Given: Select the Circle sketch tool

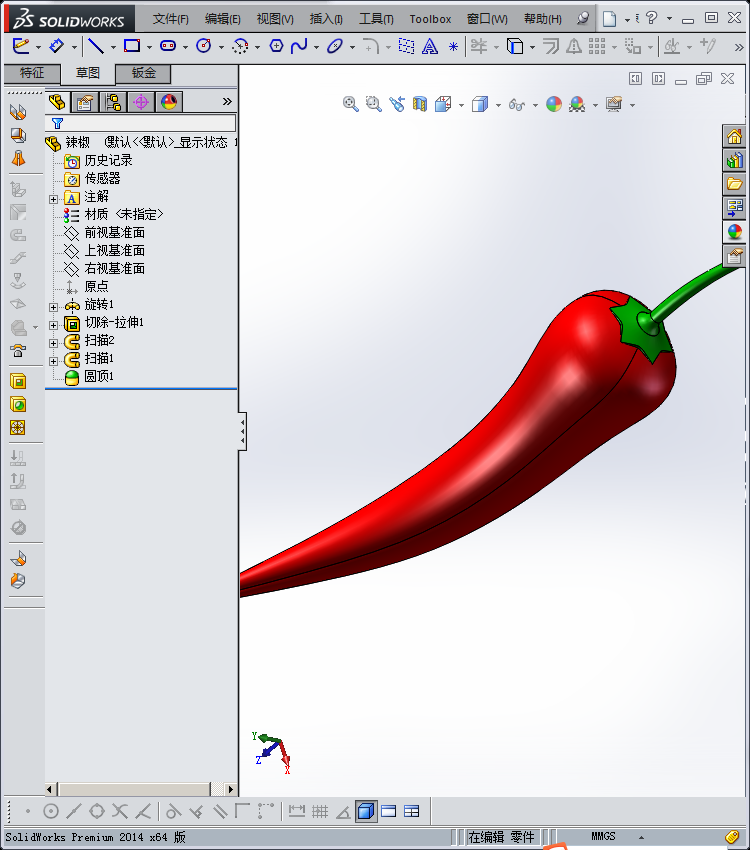Looking at the screenshot, I should click(204, 46).
